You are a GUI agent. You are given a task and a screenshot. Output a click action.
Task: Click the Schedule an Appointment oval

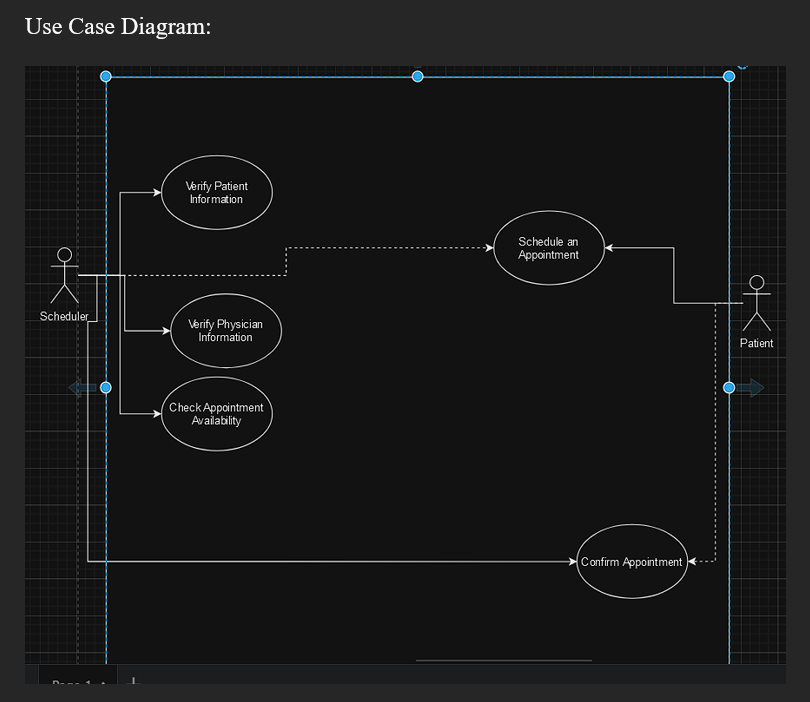pyautogui.click(x=548, y=248)
